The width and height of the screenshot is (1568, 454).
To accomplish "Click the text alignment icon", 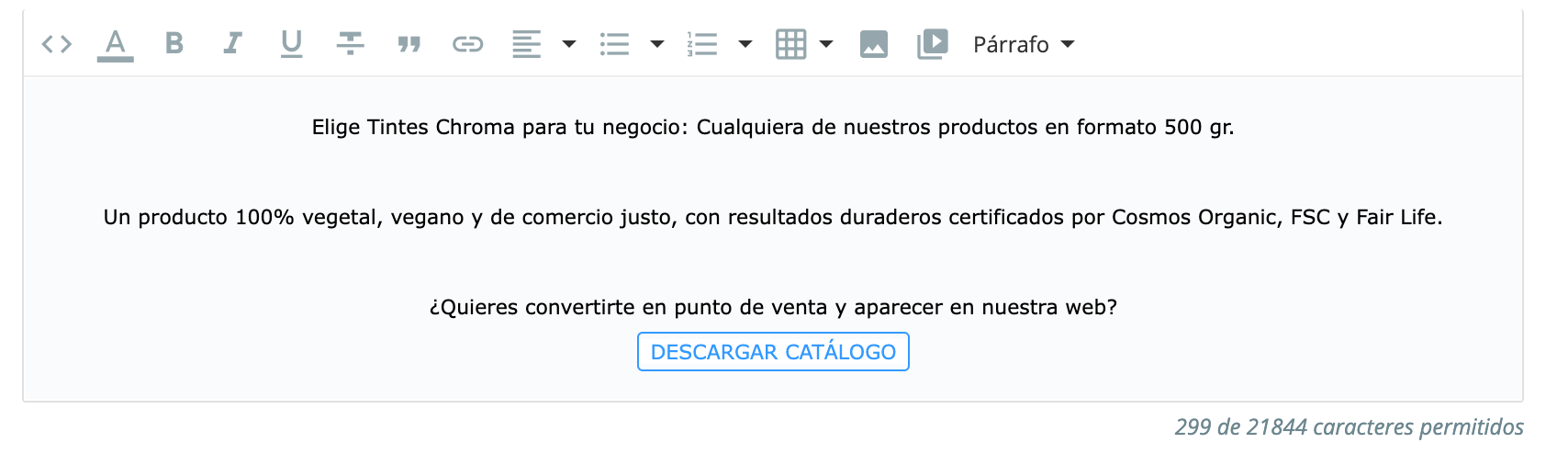I will pyautogui.click(x=526, y=44).
